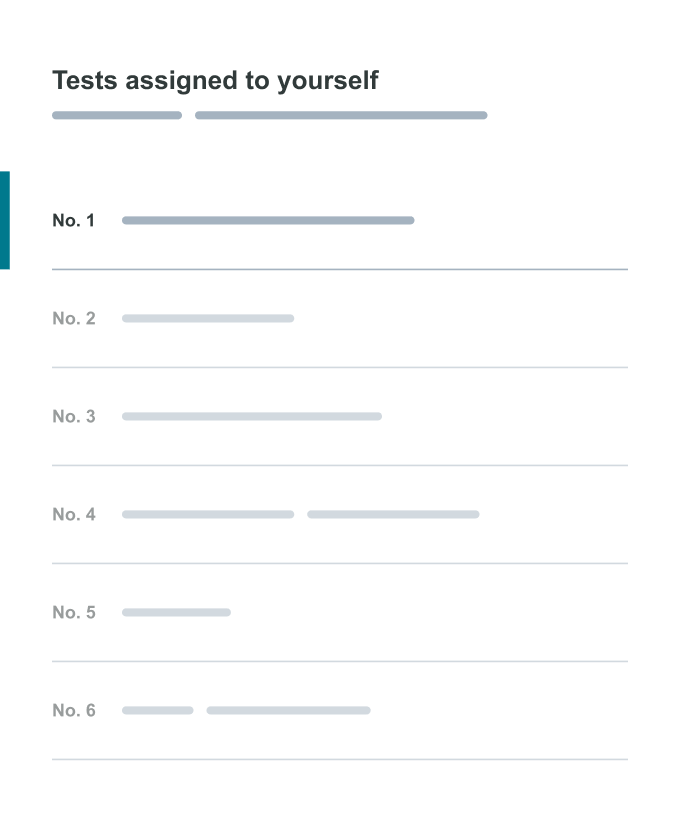Select the "No. 2" row label
The width and height of the screenshot is (680, 840).
coord(74,318)
